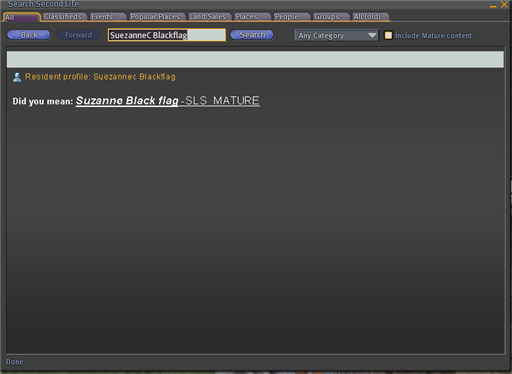Click the Back button

tap(29, 35)
